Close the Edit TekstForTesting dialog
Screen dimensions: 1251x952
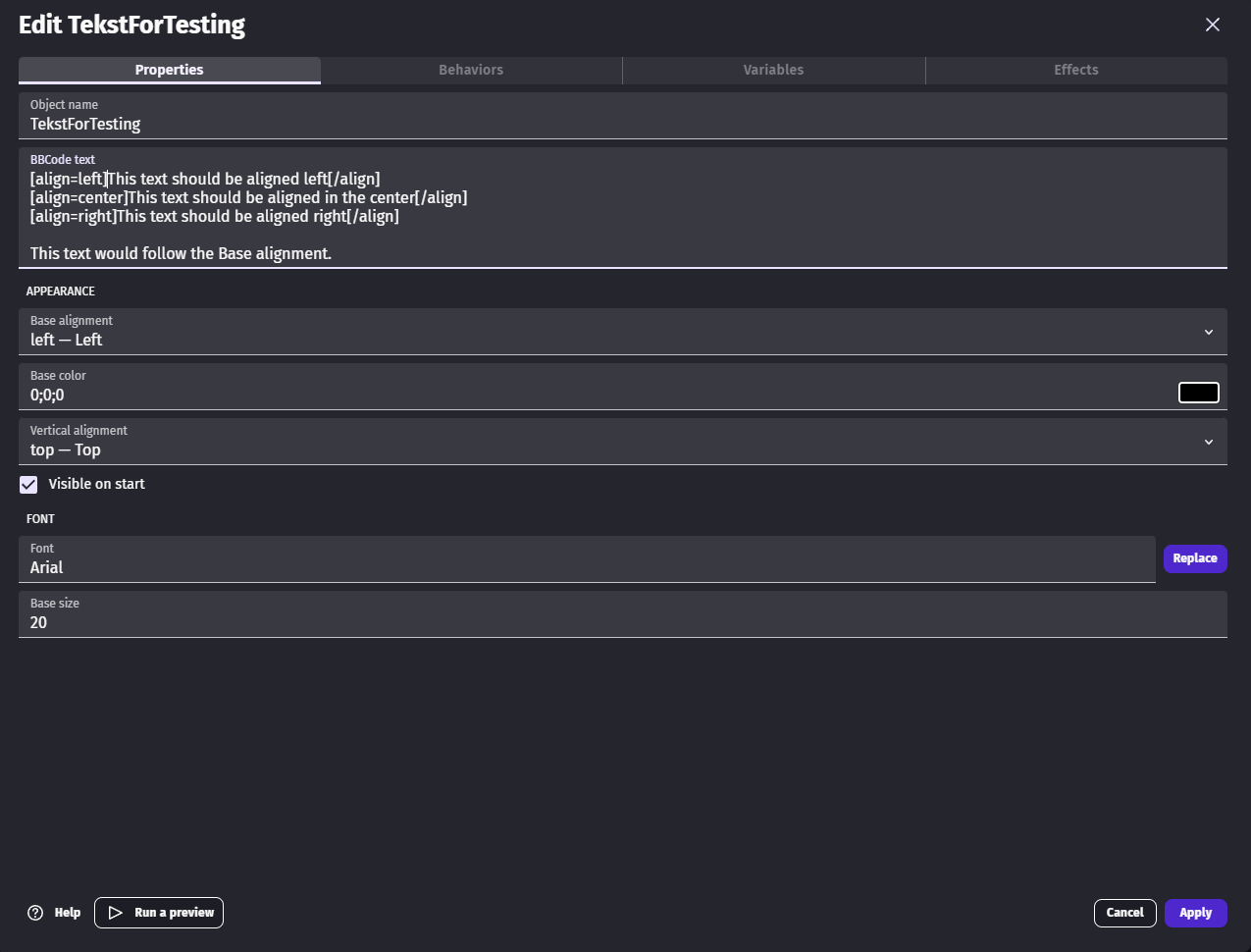click(1213, 25)
